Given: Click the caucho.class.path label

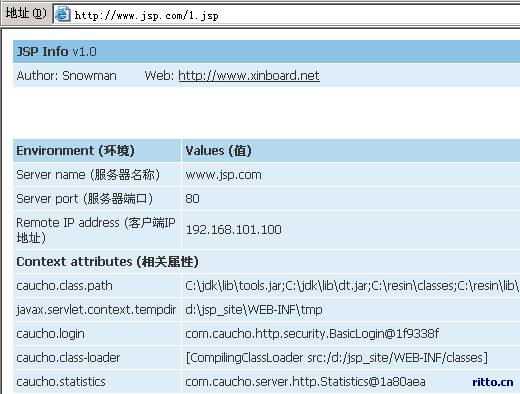Looking at the screenshot, I should pyautogui.click(x=64, y=286).
